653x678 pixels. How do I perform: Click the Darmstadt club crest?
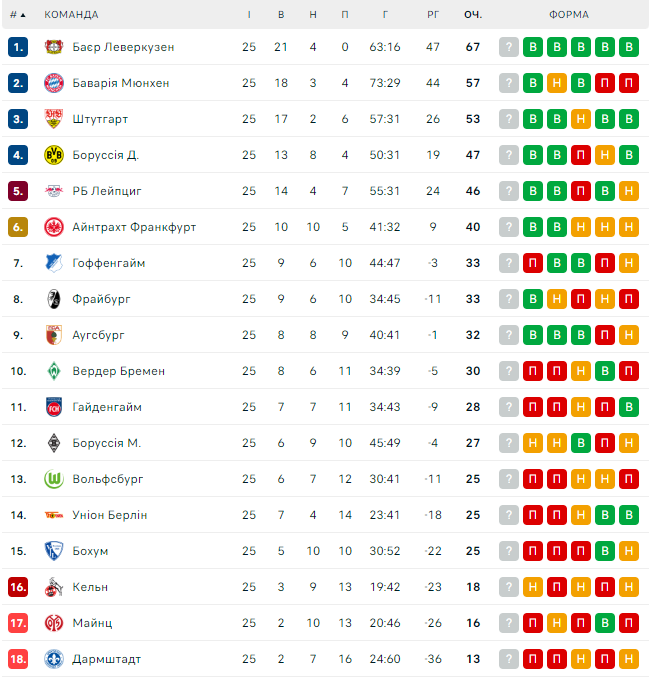click(54, 659)
